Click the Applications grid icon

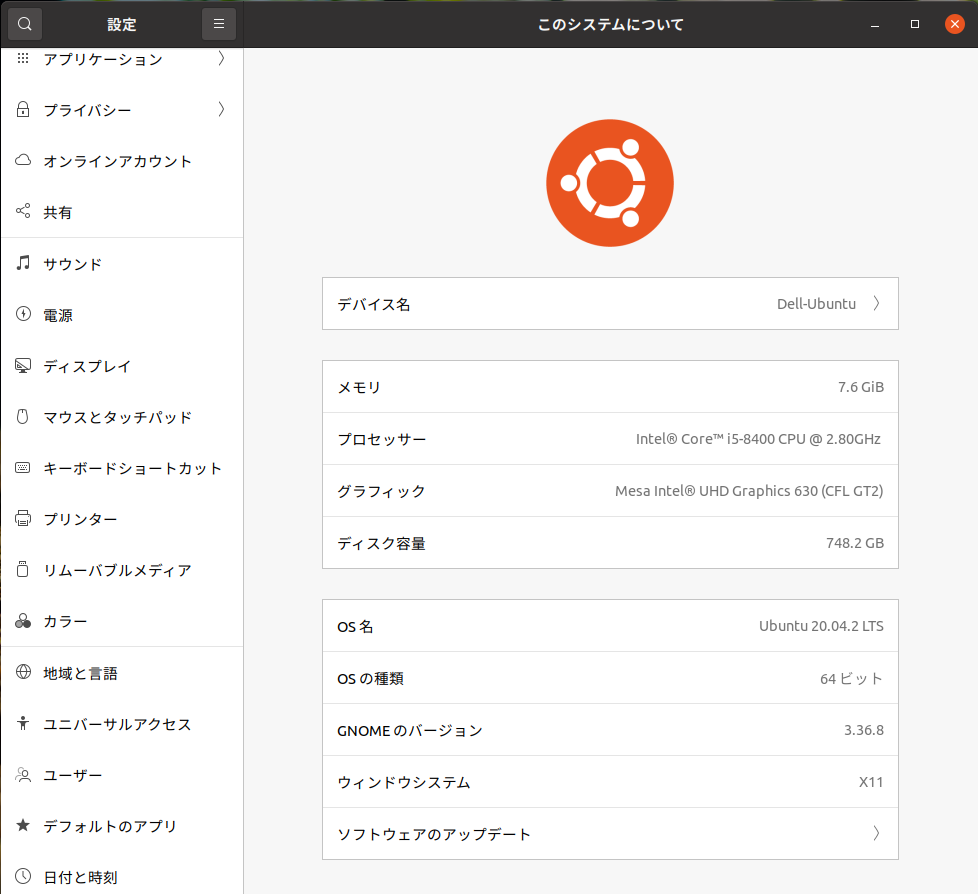(x=23, y=58)
